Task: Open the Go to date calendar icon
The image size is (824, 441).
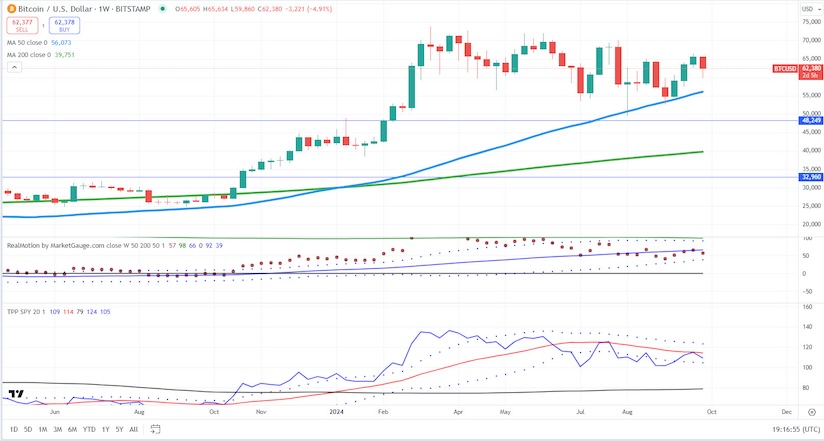Action: [155, 429]
